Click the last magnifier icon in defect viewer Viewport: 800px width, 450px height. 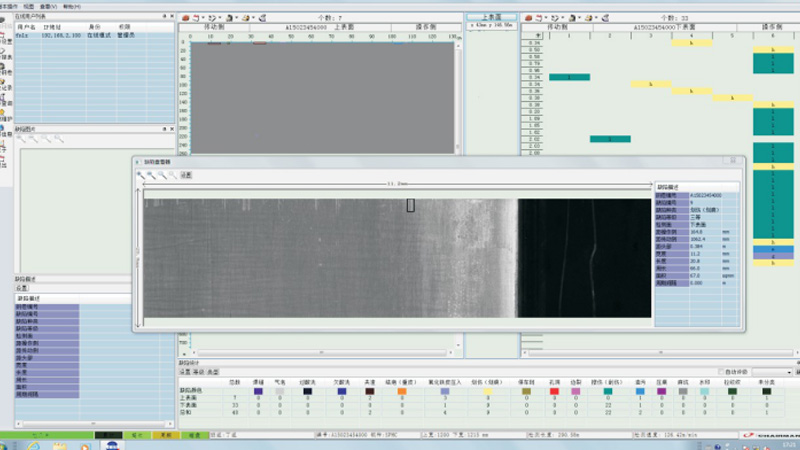coord(171,175)
